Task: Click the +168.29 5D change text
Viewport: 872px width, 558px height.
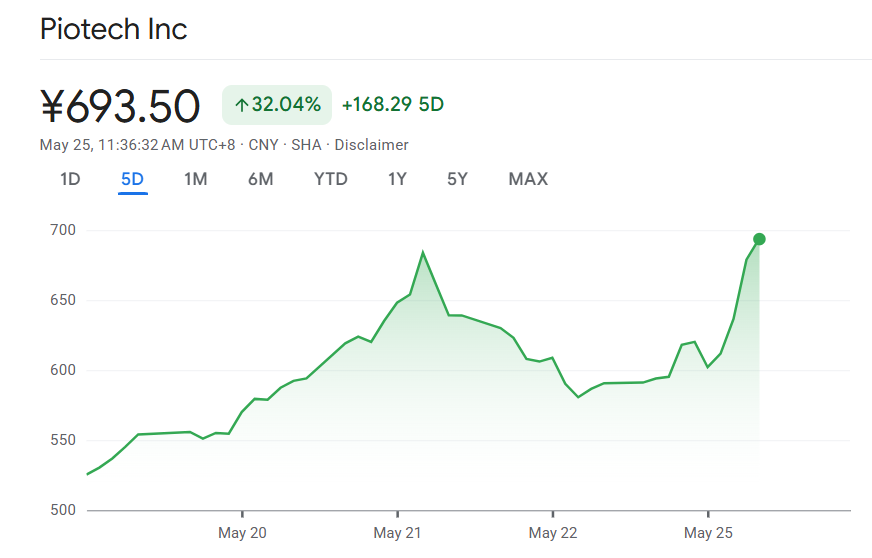Action: [393, 105]
